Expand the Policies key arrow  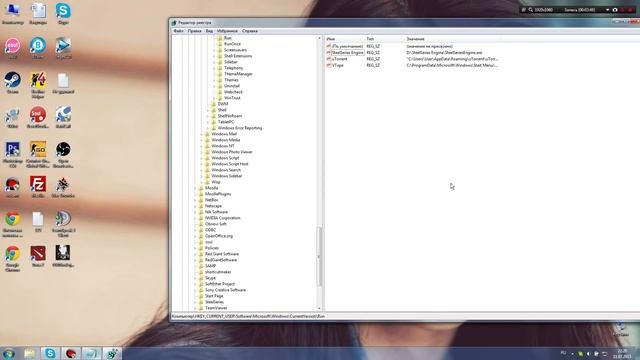pyautogui.click(x=195, y=248)
